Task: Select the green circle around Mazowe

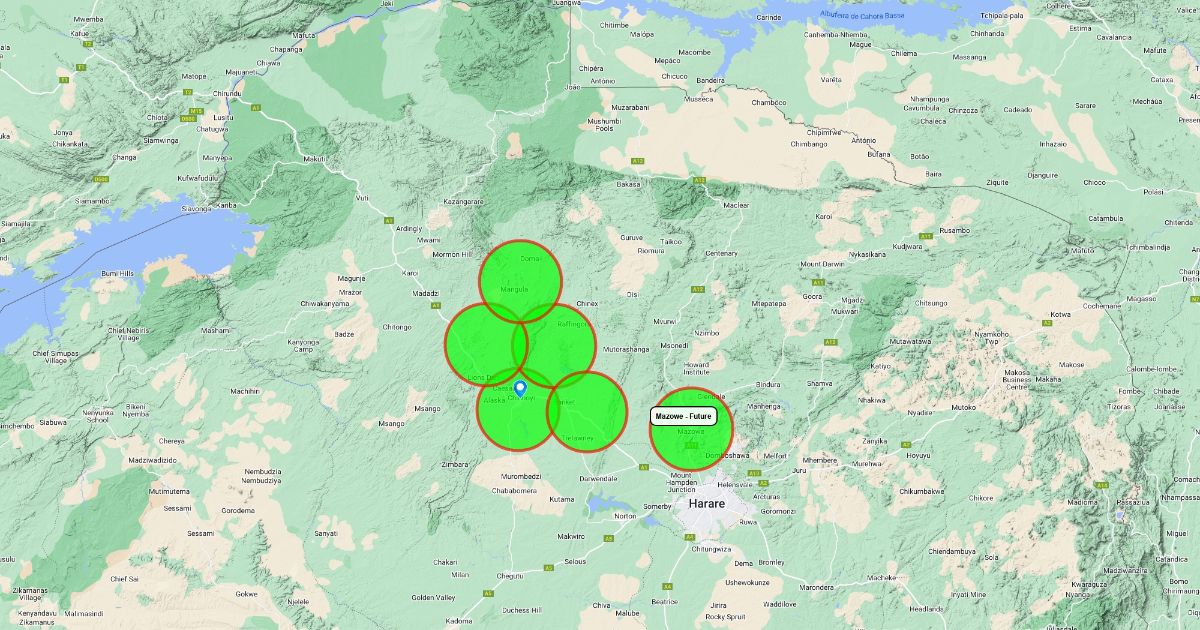Action: pyautogui.click(x=692, y=429)
